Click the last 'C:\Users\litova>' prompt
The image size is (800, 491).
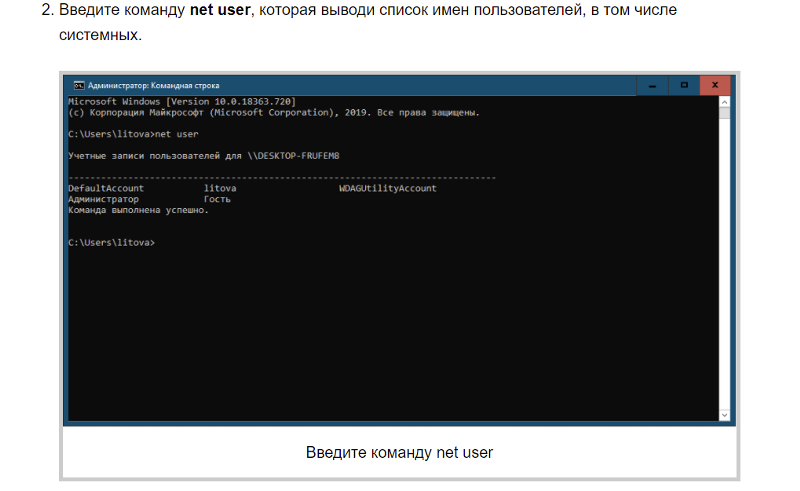pyautogui.click(x=112, y=242)
